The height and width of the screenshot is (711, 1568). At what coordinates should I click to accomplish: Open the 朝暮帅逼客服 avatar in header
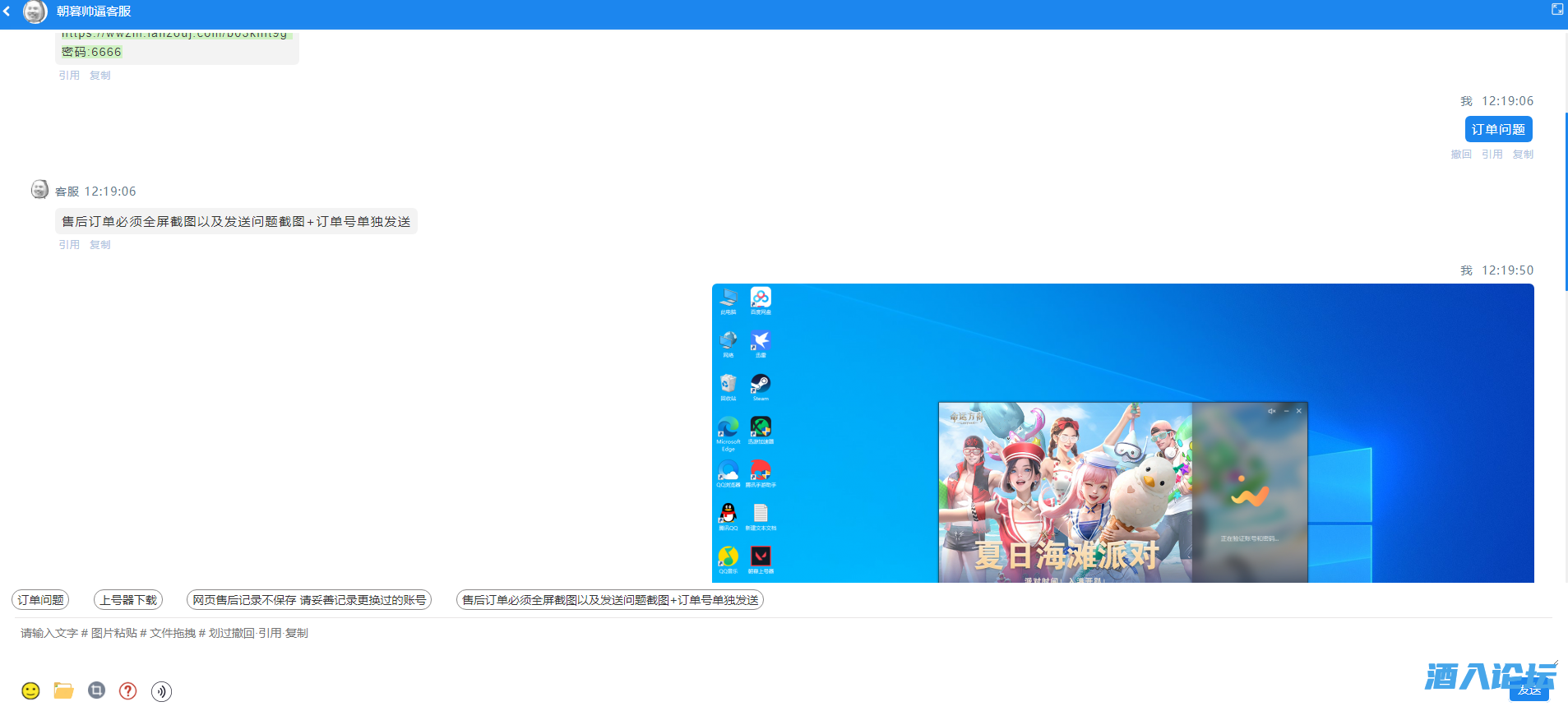click(35, 12)
